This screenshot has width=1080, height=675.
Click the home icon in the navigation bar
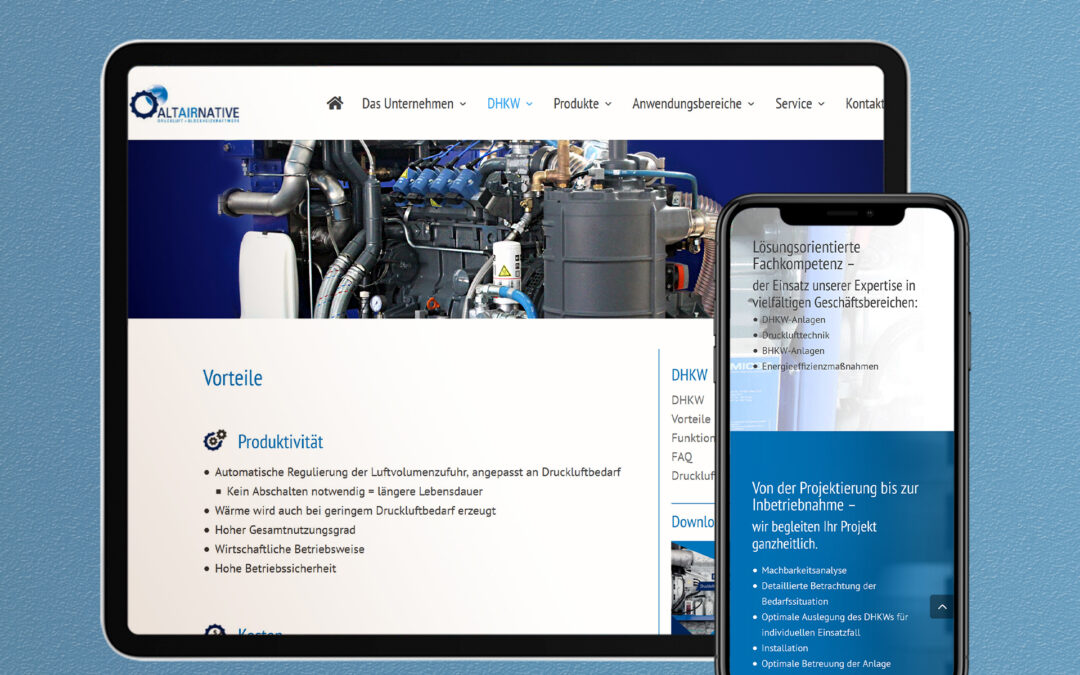pos(335,103)
